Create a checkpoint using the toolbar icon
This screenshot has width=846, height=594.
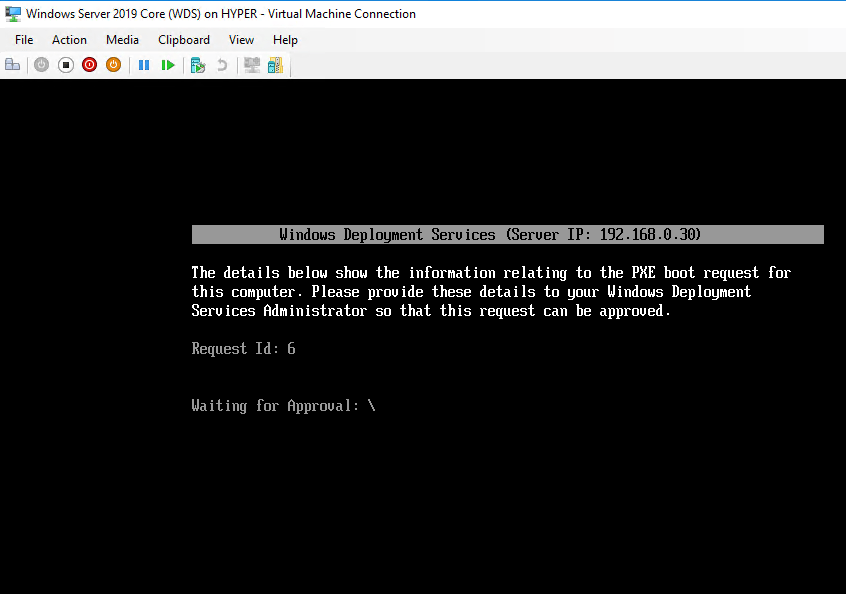pyautogui.click(x=198, y=65)
